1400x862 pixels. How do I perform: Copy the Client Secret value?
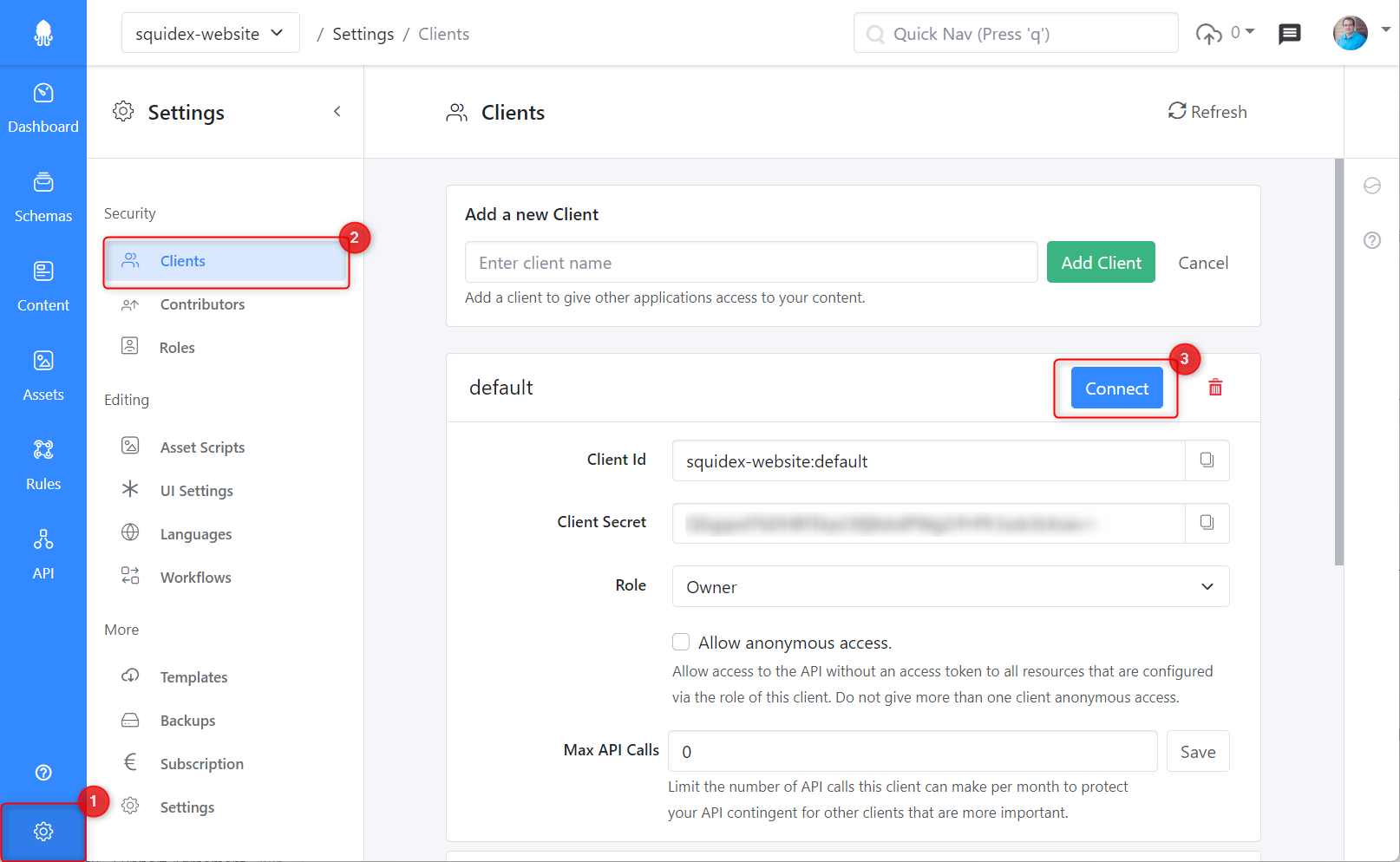(x=1207, y=523)
